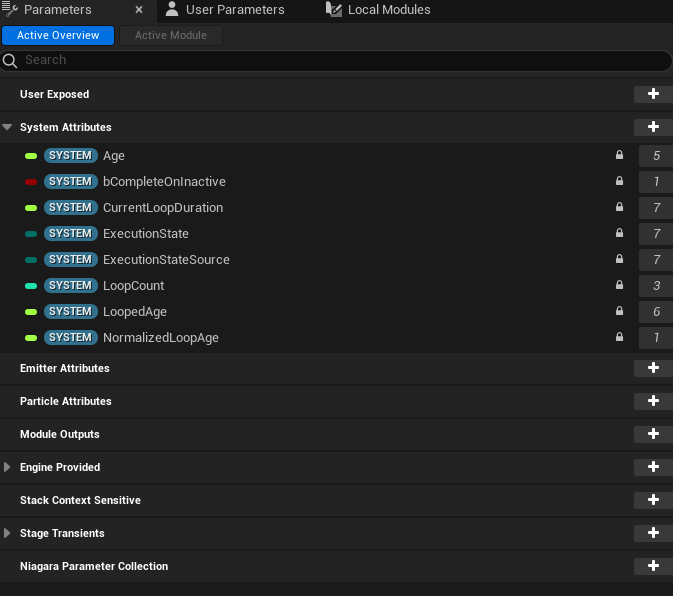Add a Module Outputs parameter with plus
Viewport: 673px width, 596px height.
tap(653, 434)
